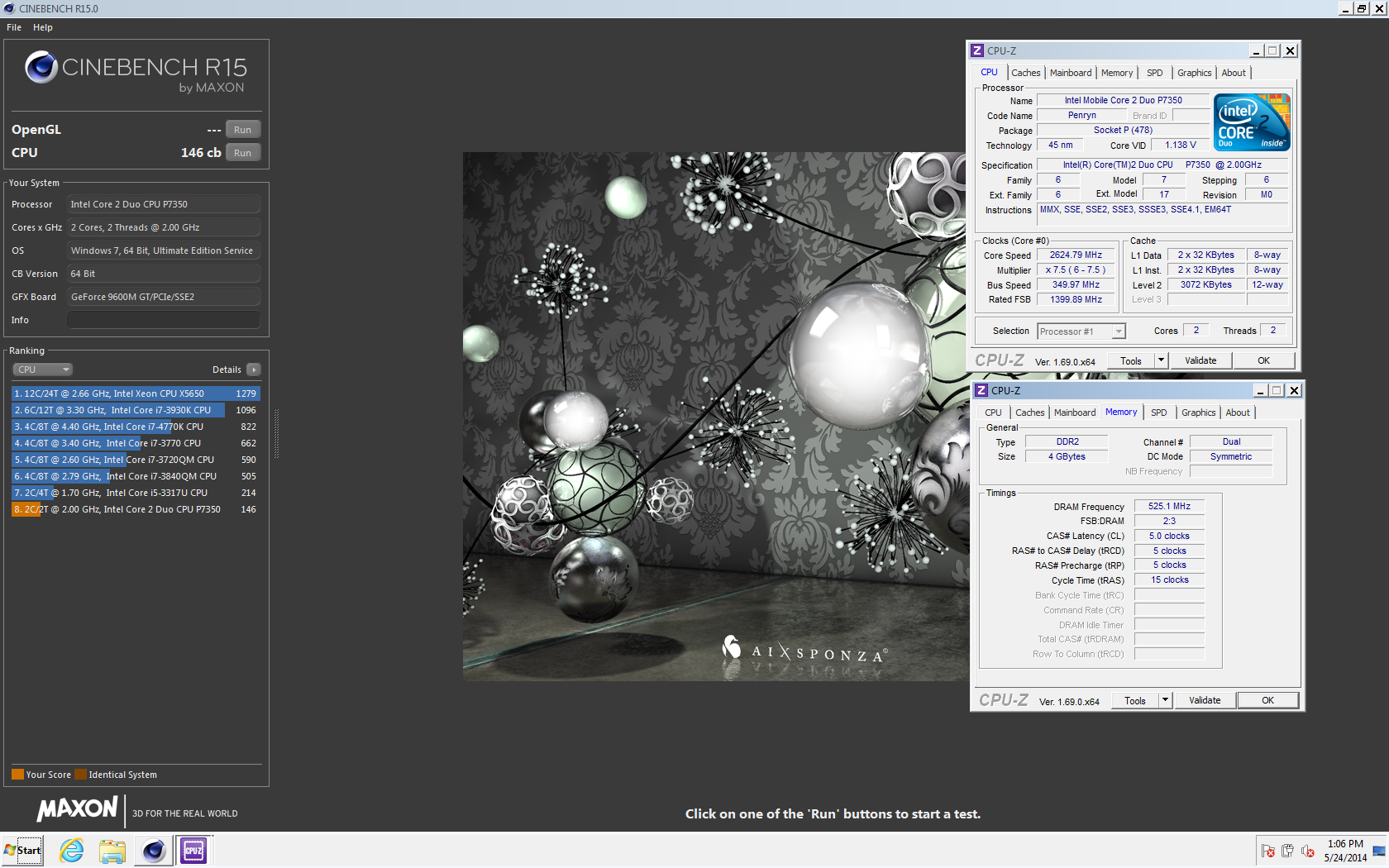Click Tools button in lower CPU-Z
Screen dimensions: 1389x868
[1135, 700]
